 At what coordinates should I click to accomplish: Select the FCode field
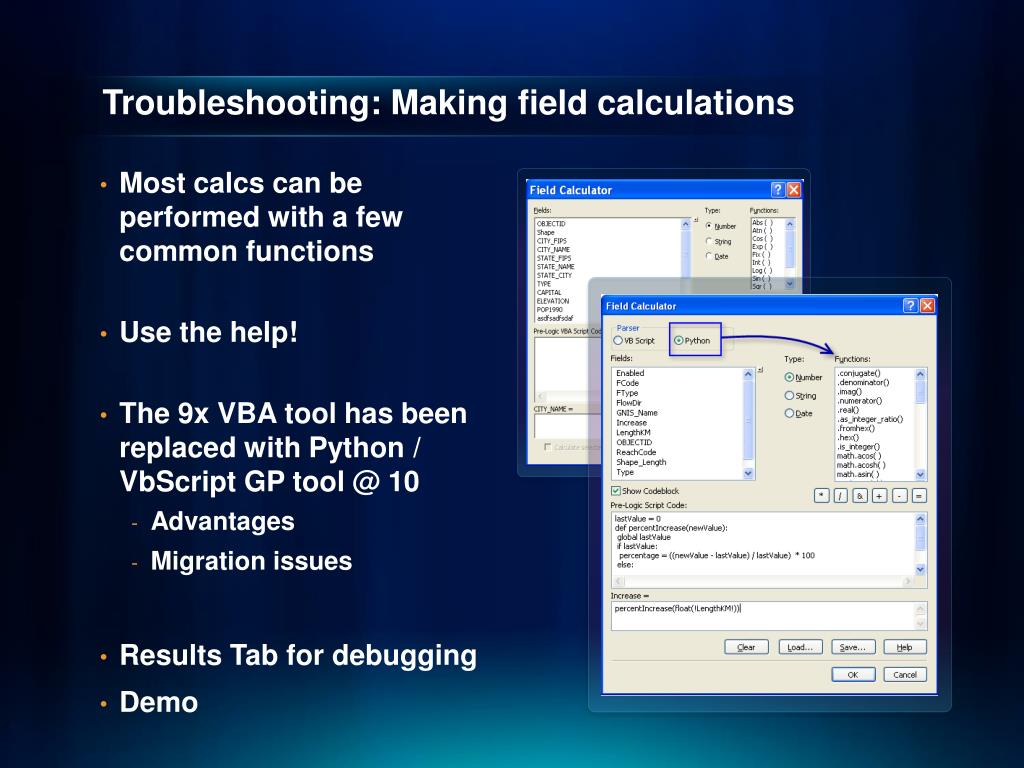(x=628, y=383)
